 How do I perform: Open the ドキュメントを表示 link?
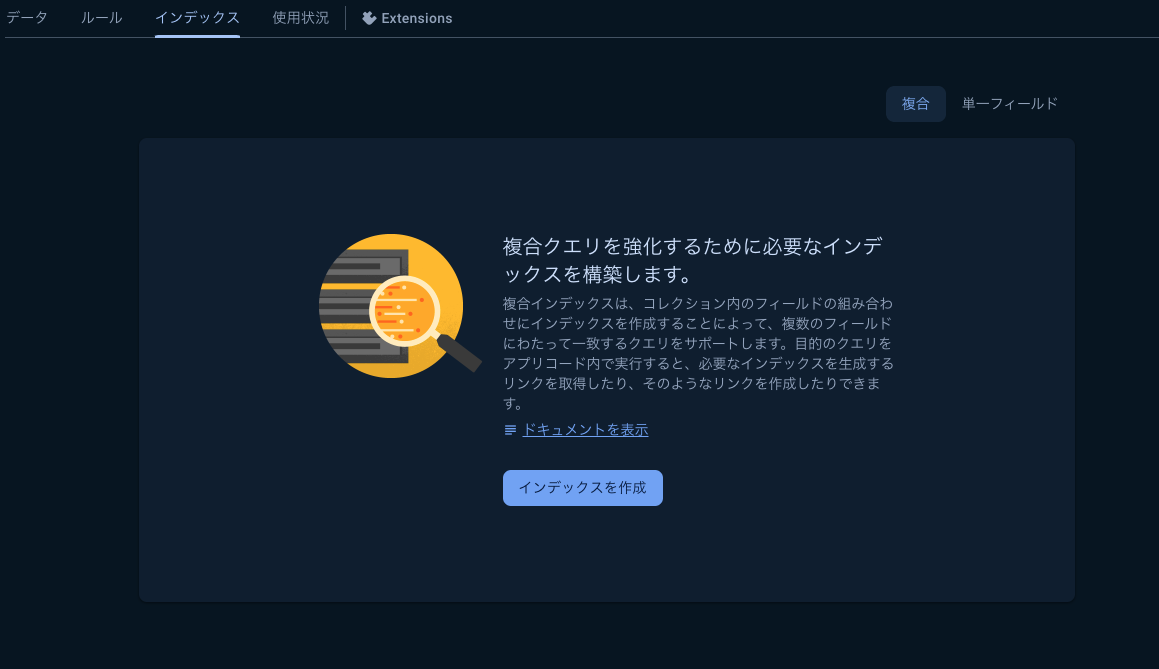pyautogui.click(x=584, y=429)
